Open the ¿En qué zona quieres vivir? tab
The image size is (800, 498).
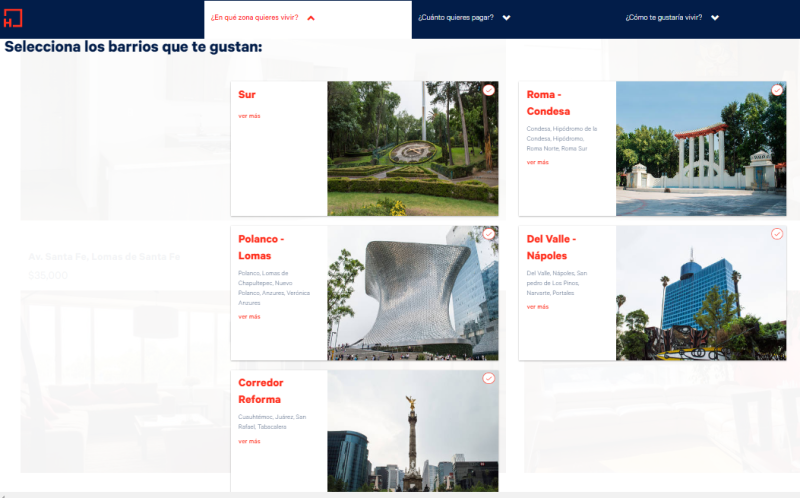(255, 18)
